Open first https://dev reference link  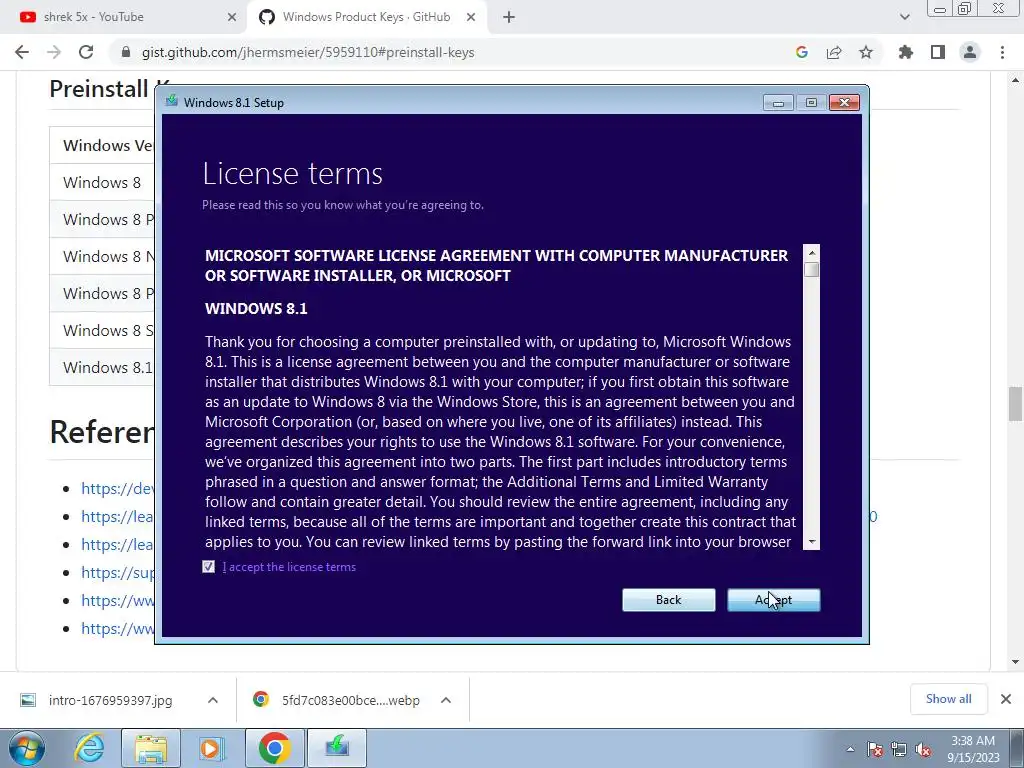[x=118, y=488]
